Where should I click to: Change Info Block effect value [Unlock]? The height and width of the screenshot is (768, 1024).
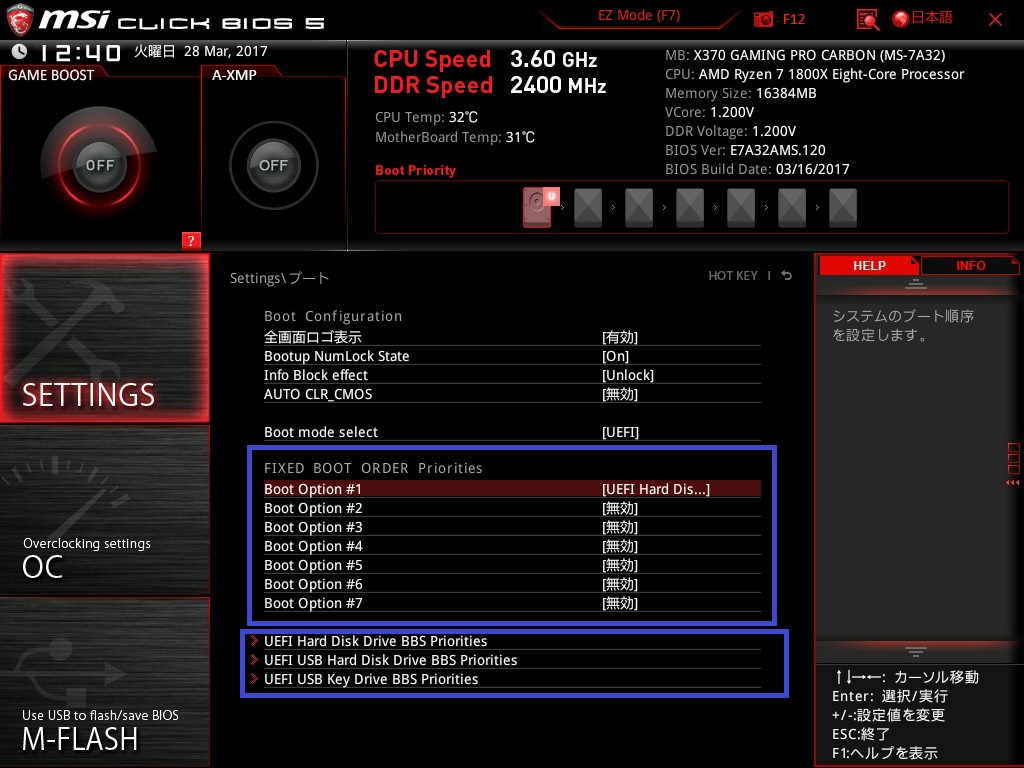pyautogui.click(x=628, y=375)
